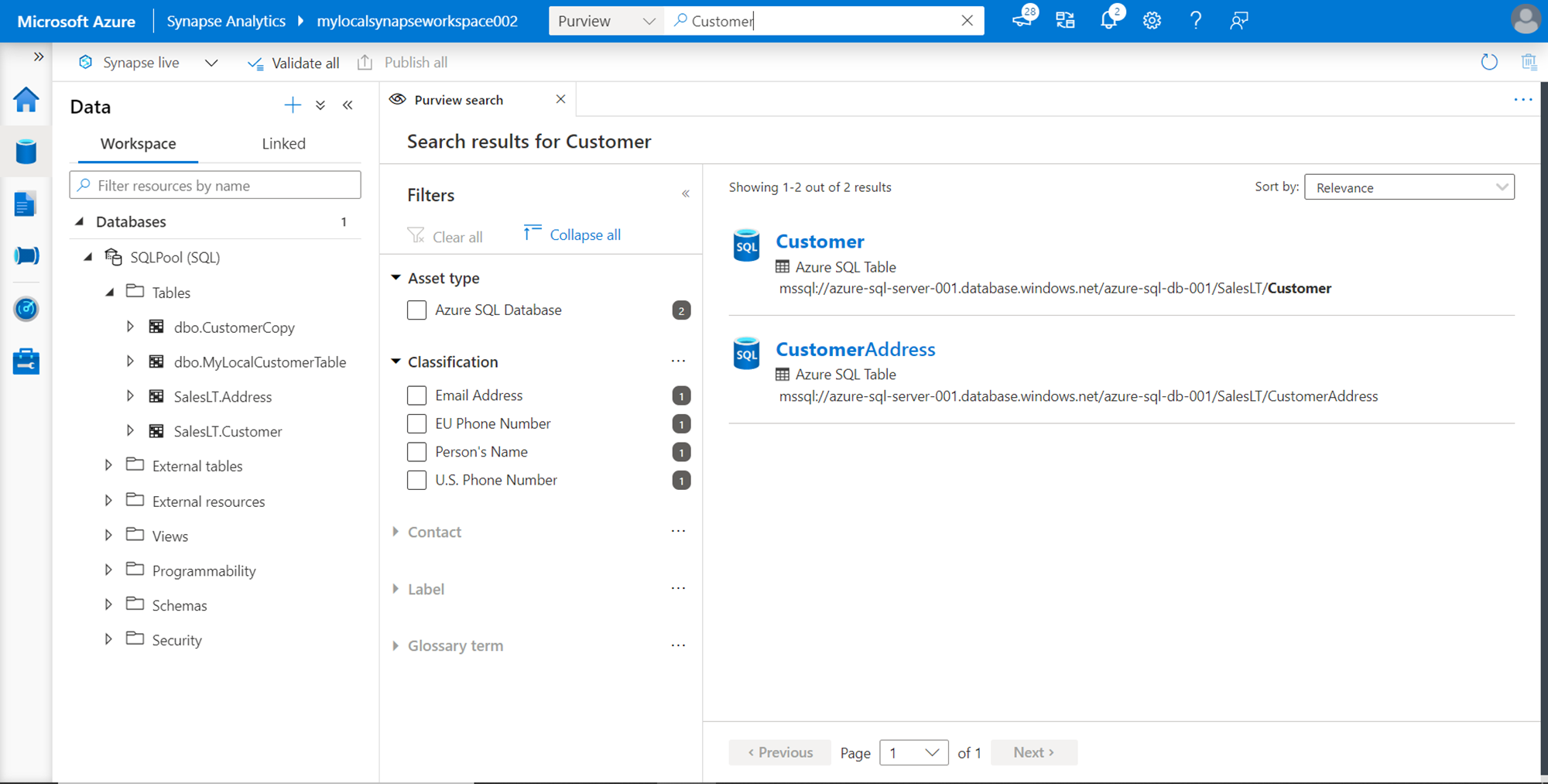
Task: Open the settings gear icon
Action: (x=1152, y=21)
